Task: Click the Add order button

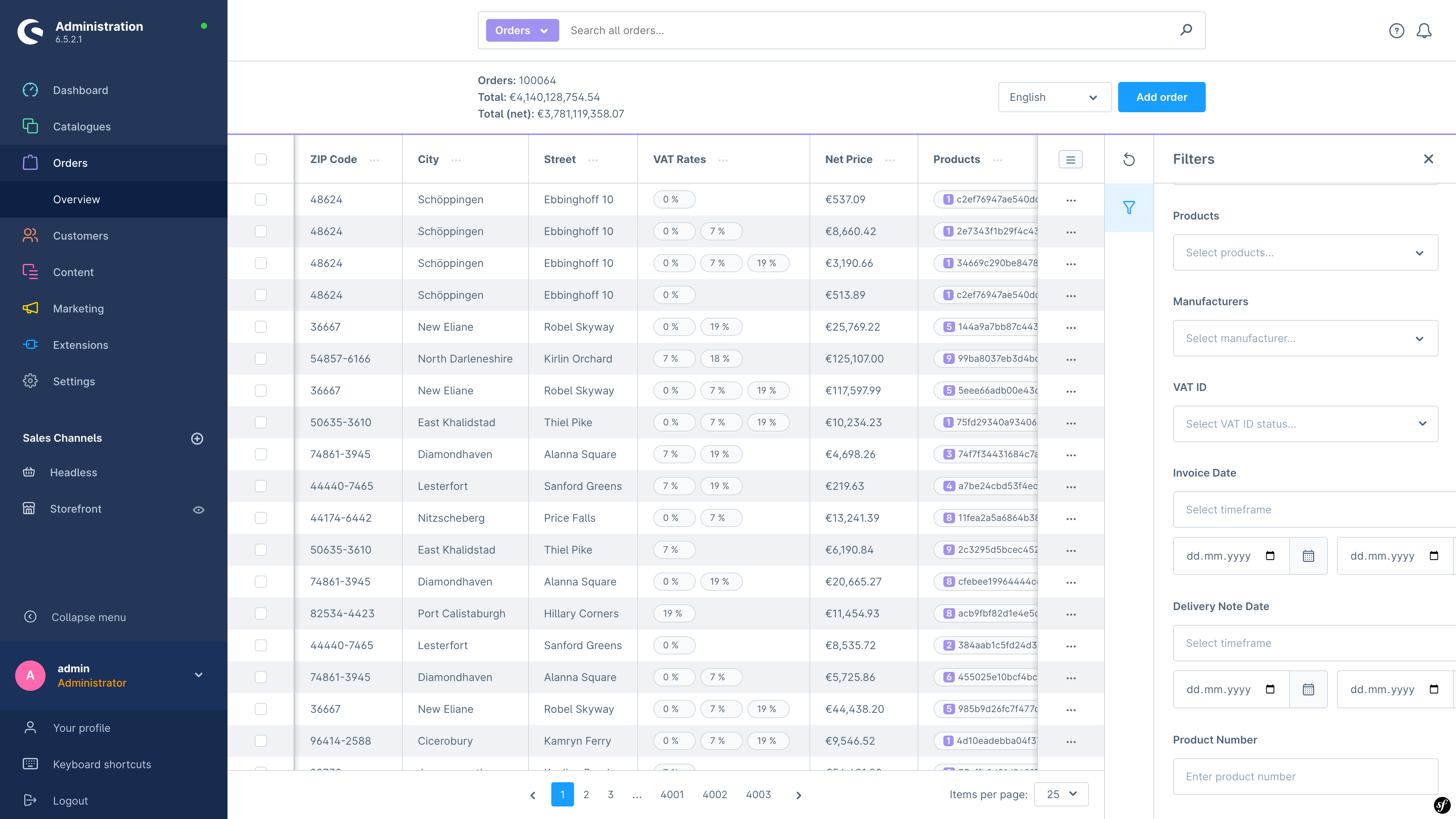Action: click(1161, 97)
